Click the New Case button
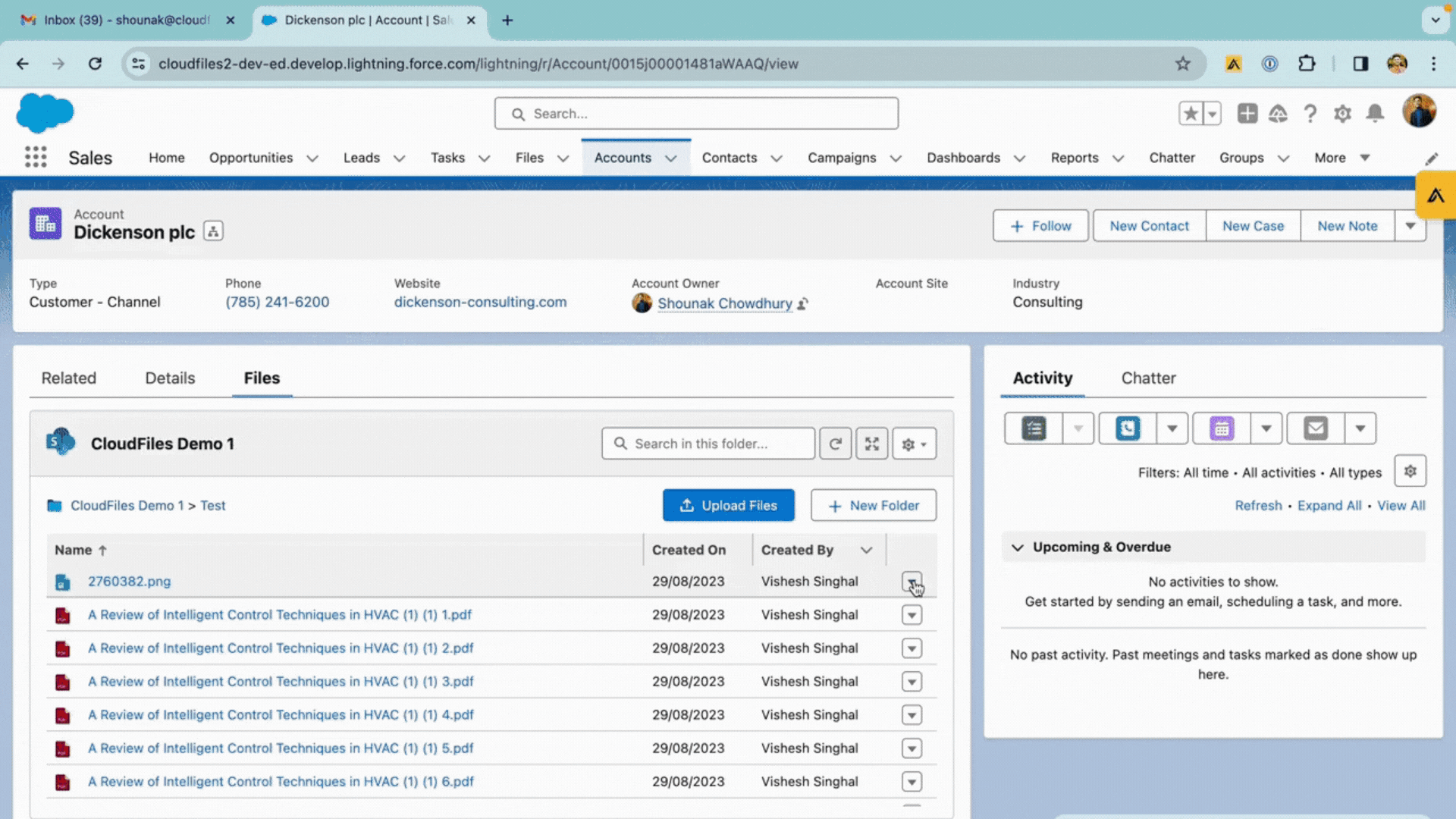The height and width of the screenshot is (819, 1456). pos(1253,226)
